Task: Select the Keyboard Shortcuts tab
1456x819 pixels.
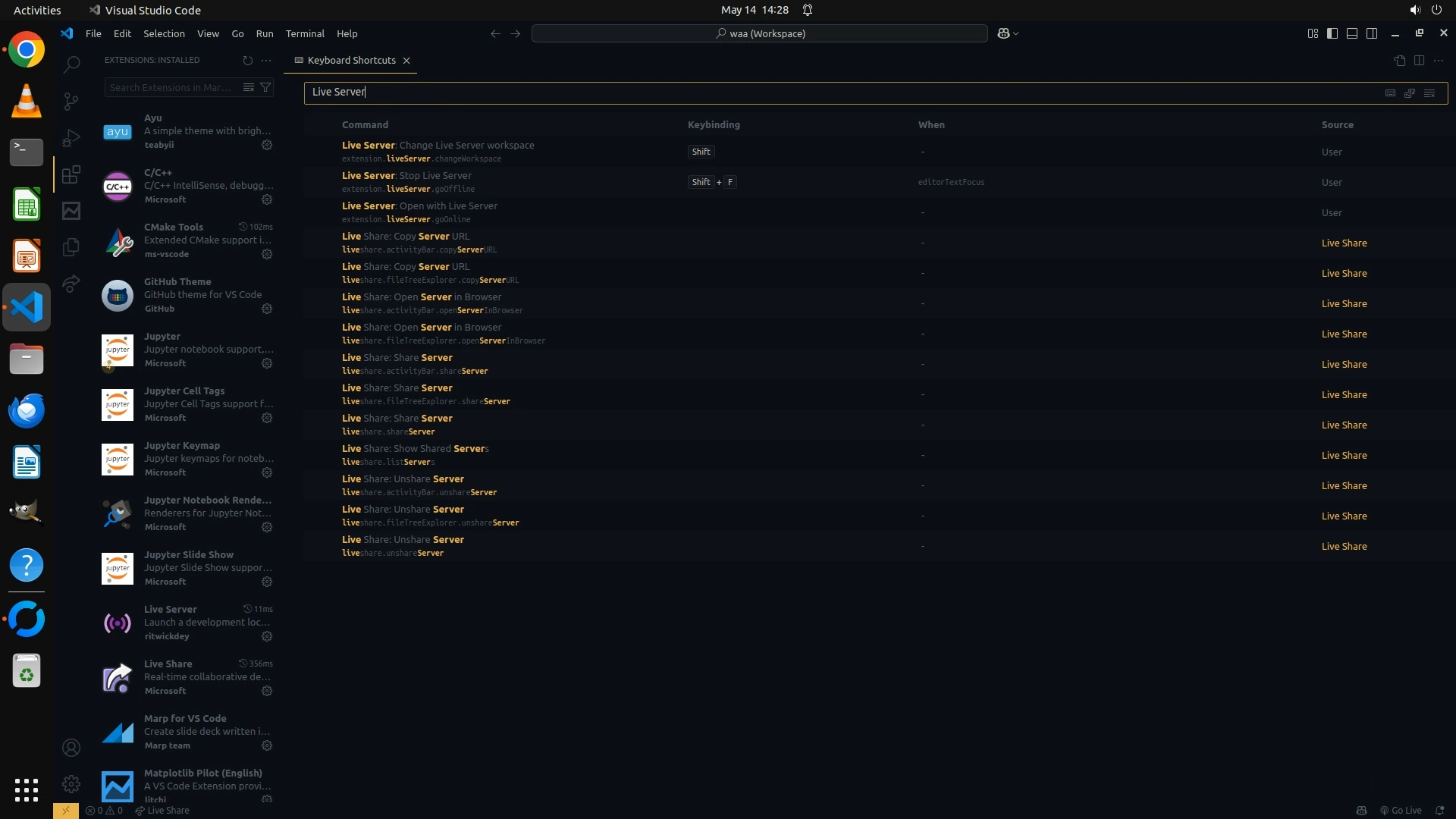Action: [x=351, y=61]
